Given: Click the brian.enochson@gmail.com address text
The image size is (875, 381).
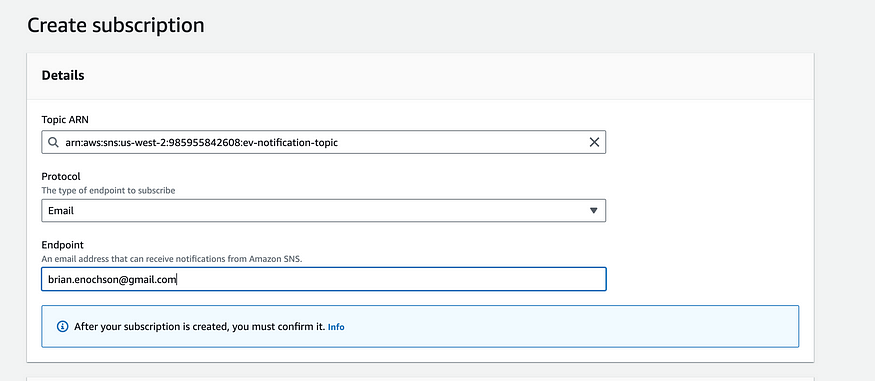Looking at the screenshot, I should [112, 280].
